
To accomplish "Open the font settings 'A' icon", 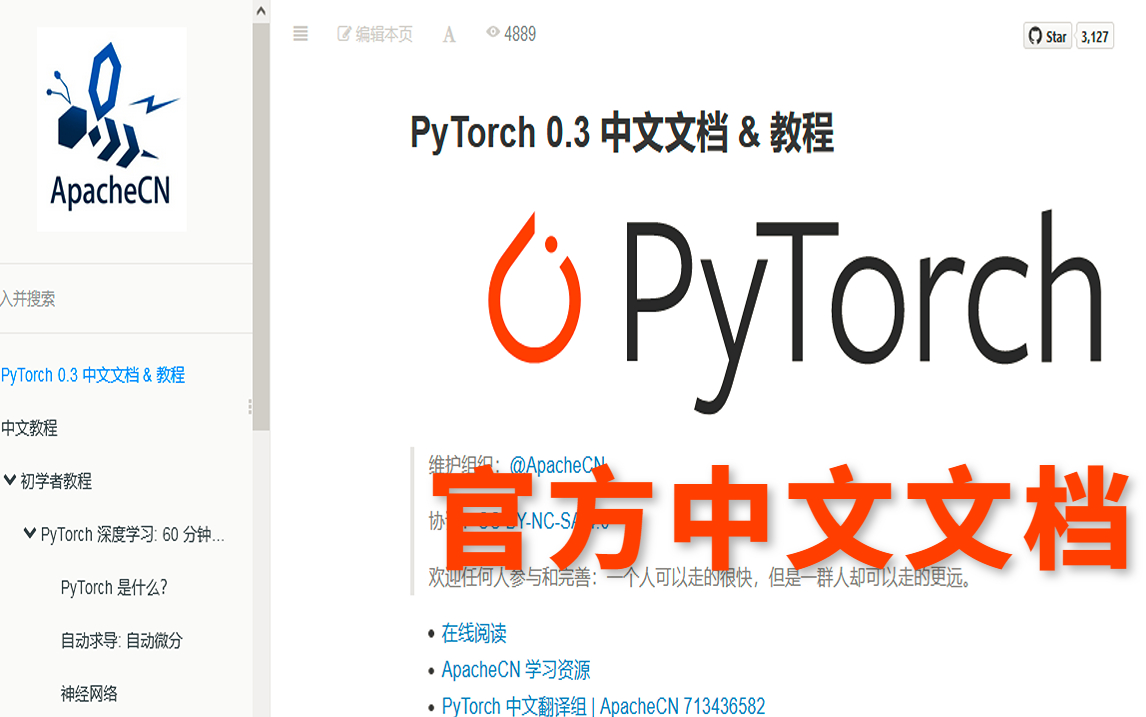I will click(449, 34).
